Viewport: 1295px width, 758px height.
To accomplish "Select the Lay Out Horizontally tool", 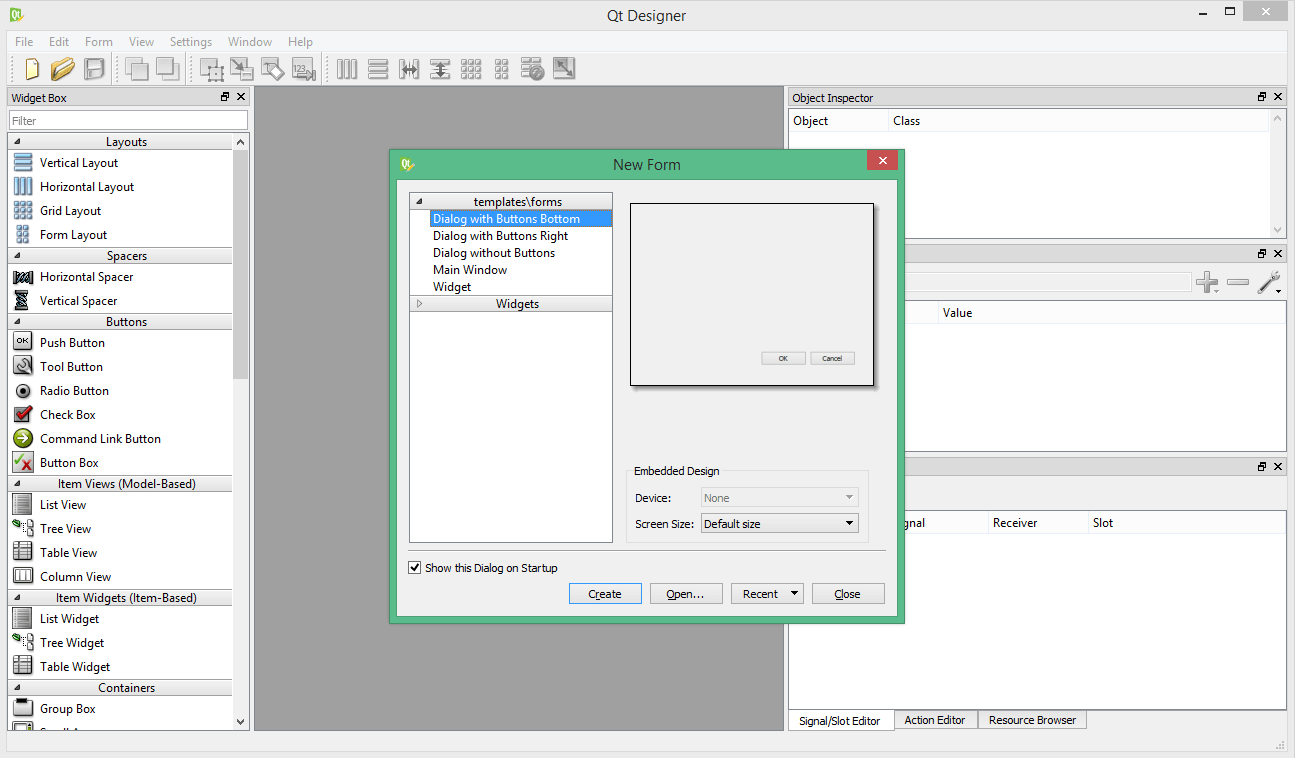I will tap(346, 69).
